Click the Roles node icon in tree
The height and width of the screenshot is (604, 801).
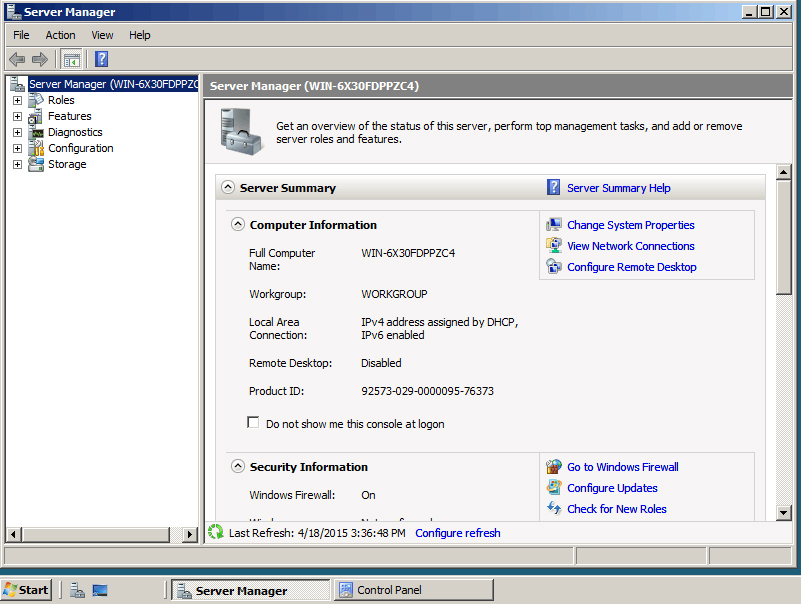(36, 100)
